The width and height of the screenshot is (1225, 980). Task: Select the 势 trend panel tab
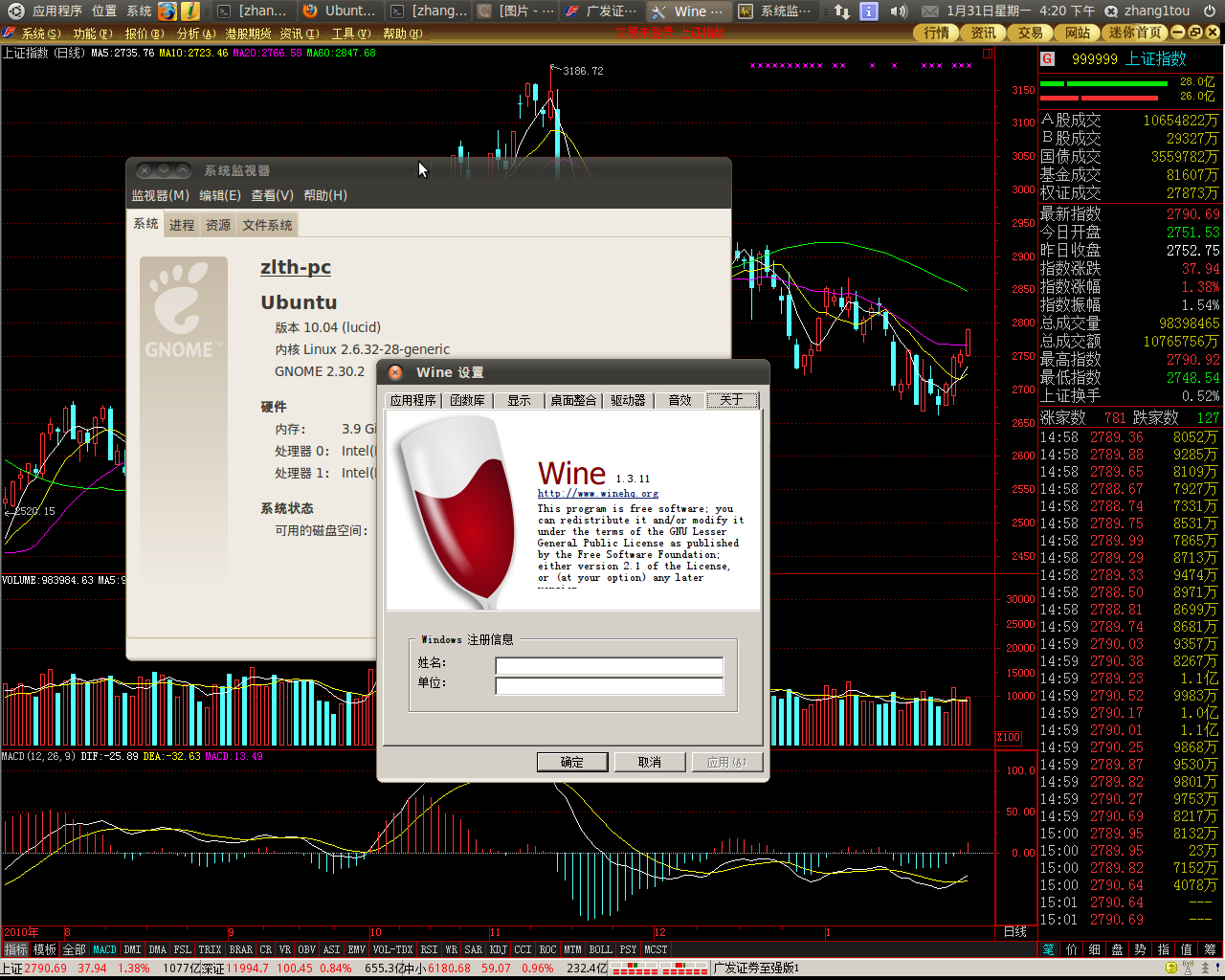1141,949
